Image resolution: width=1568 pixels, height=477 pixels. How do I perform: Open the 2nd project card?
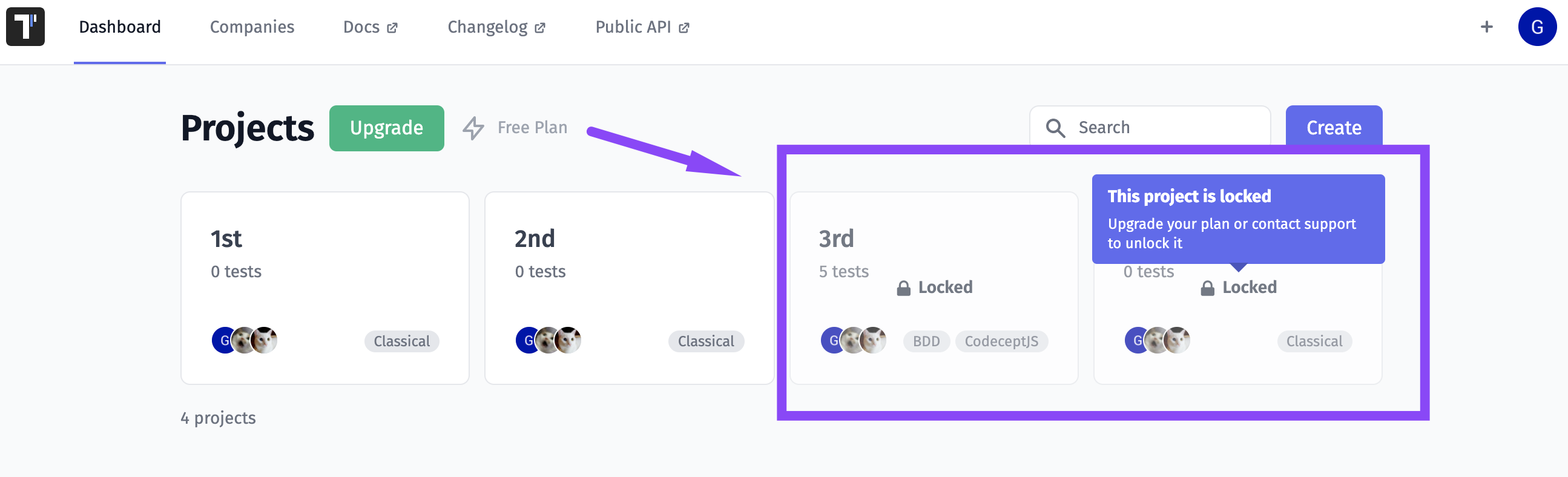630,288
